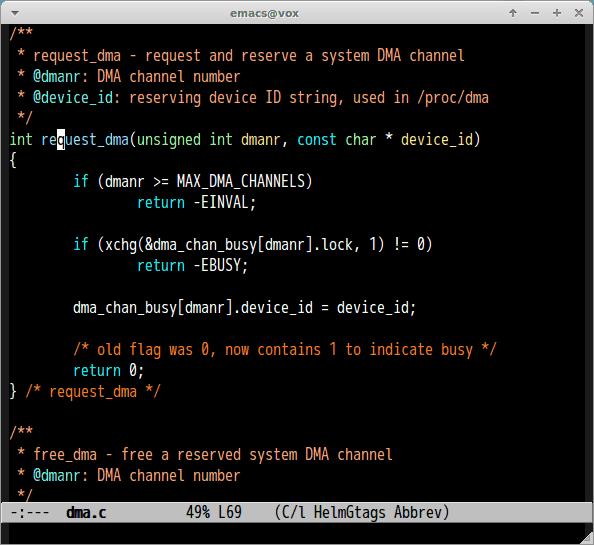Click the 49% position indicator in mode line

click(198, 513)
